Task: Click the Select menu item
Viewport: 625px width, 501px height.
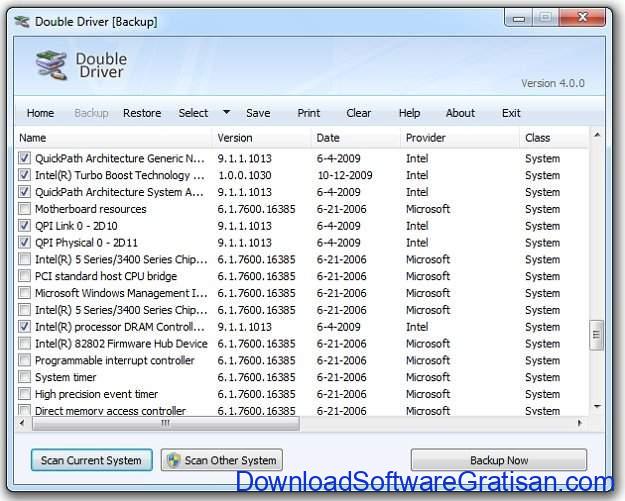Action: point(193,113)
